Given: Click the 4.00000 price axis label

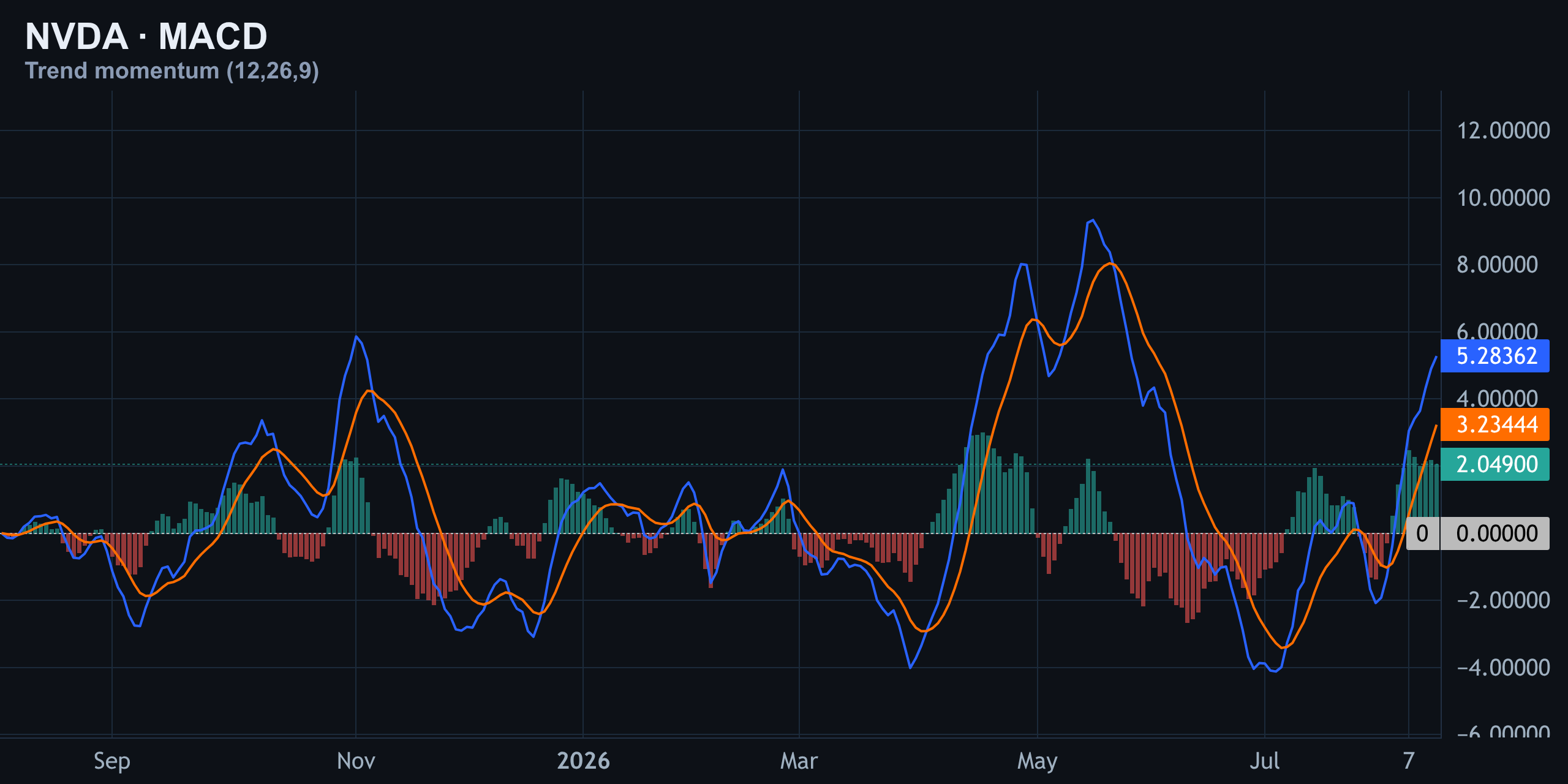Looking at the screenshot, I should pyautogui.click(x=1497, y=399).
